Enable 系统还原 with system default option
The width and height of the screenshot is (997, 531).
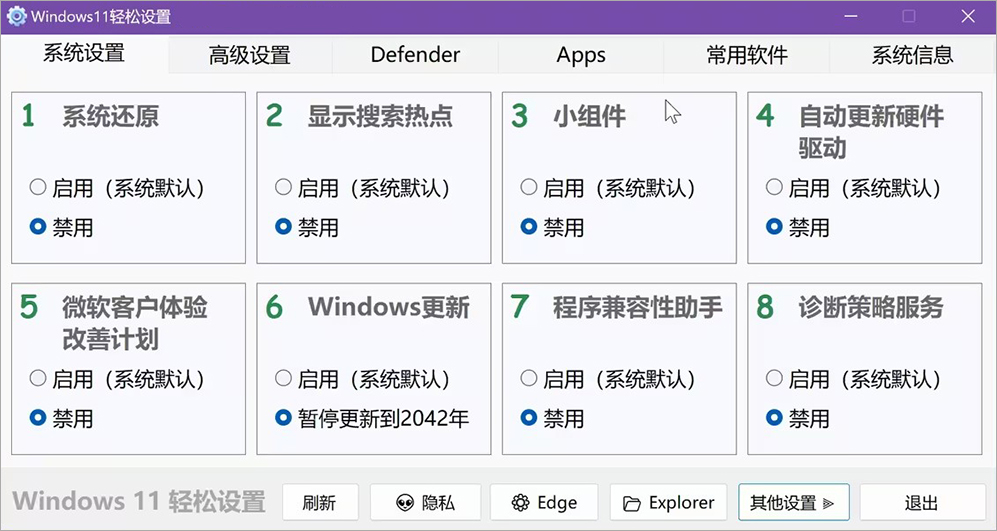[38, 187]
